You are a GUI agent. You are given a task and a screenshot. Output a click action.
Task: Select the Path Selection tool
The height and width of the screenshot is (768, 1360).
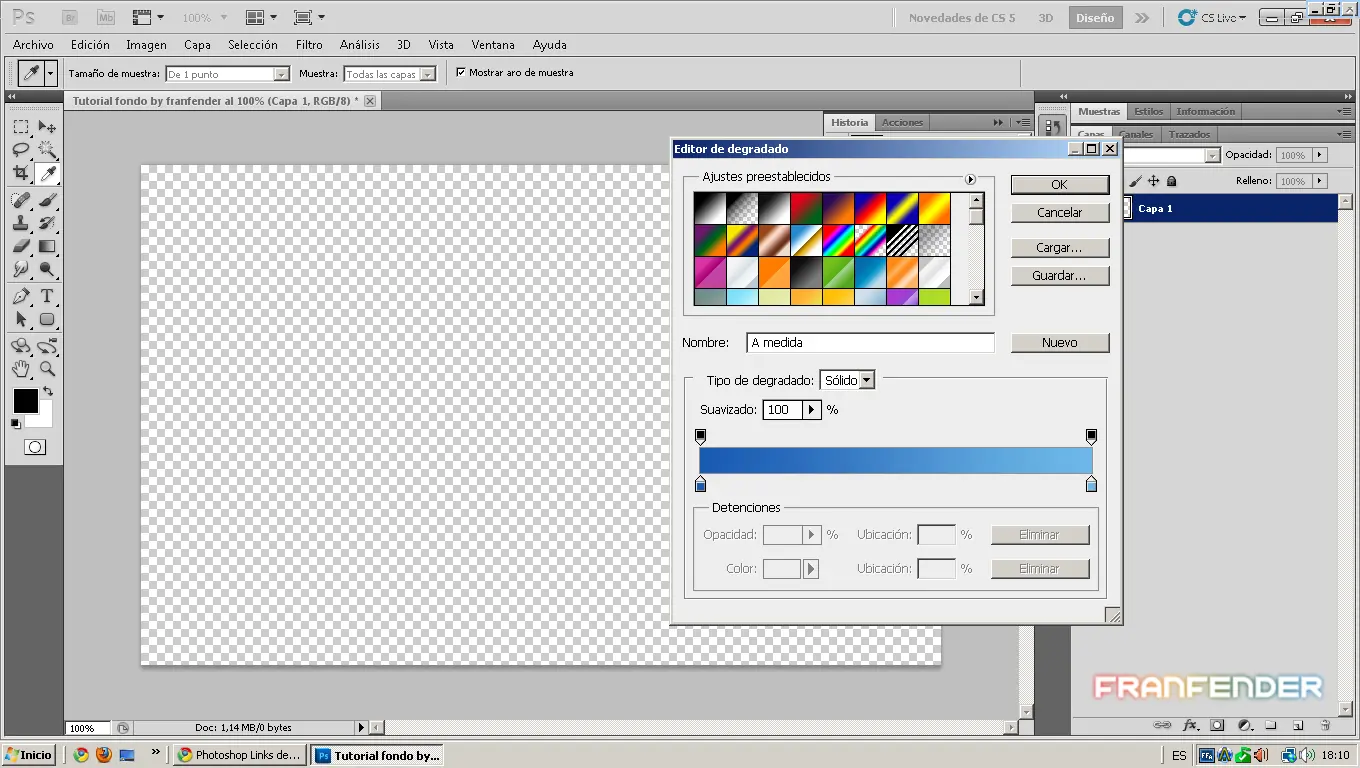click(21, 319)
